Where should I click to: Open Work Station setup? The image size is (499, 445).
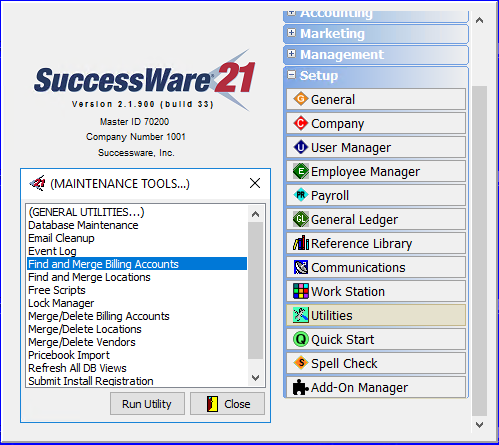[x=376, y=291]
